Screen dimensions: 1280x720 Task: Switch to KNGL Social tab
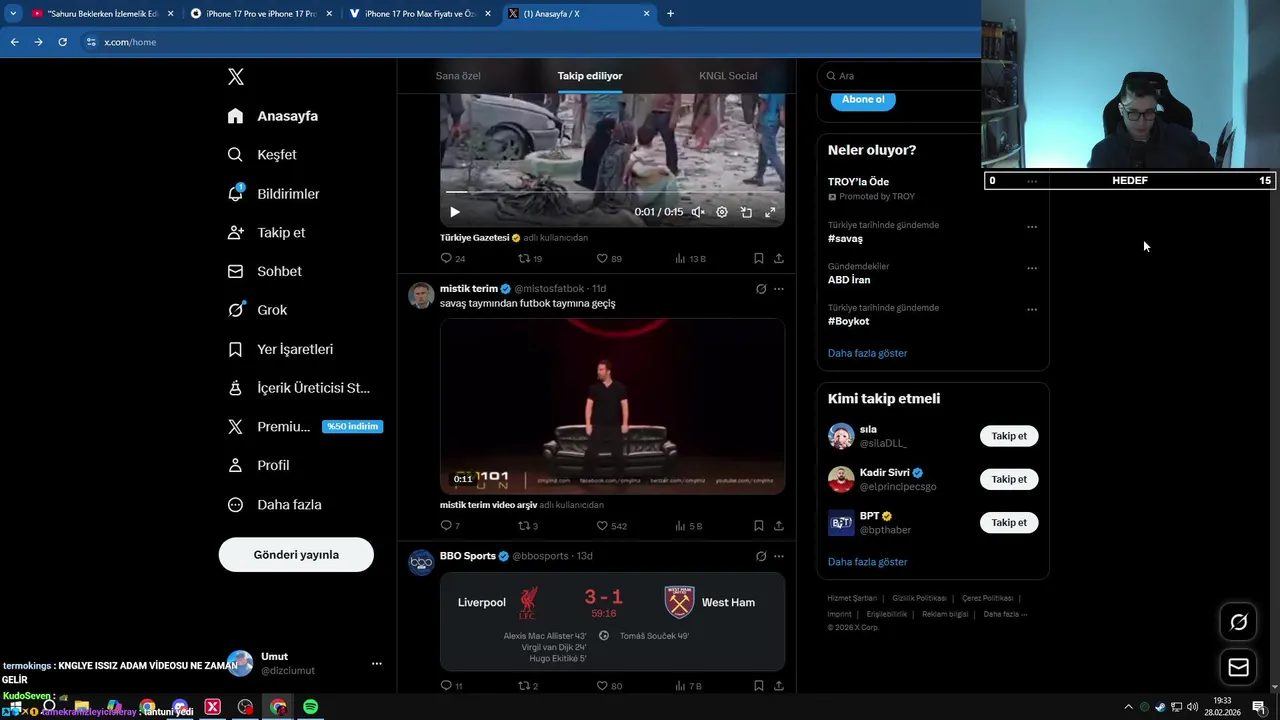(x=728, y=76)
